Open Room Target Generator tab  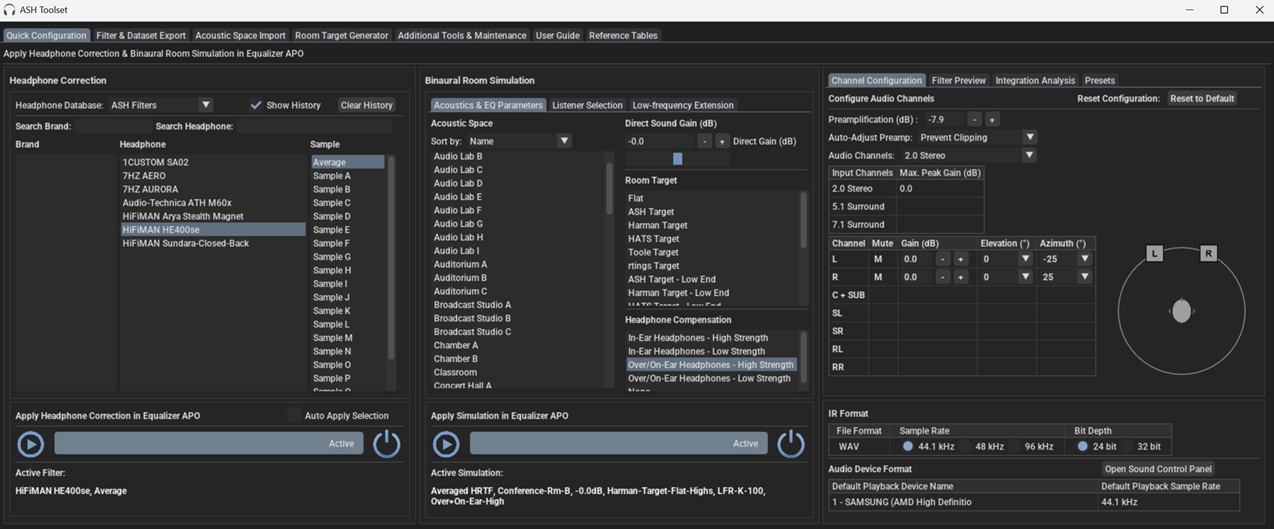[x=341, y=35]
